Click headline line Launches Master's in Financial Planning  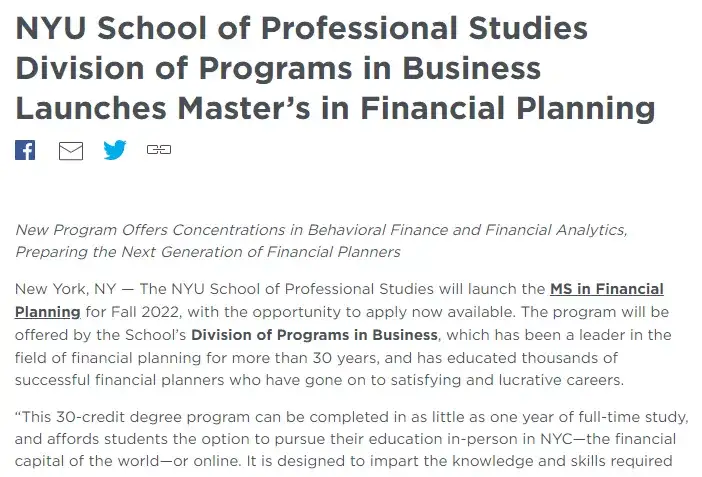(335, 109)
